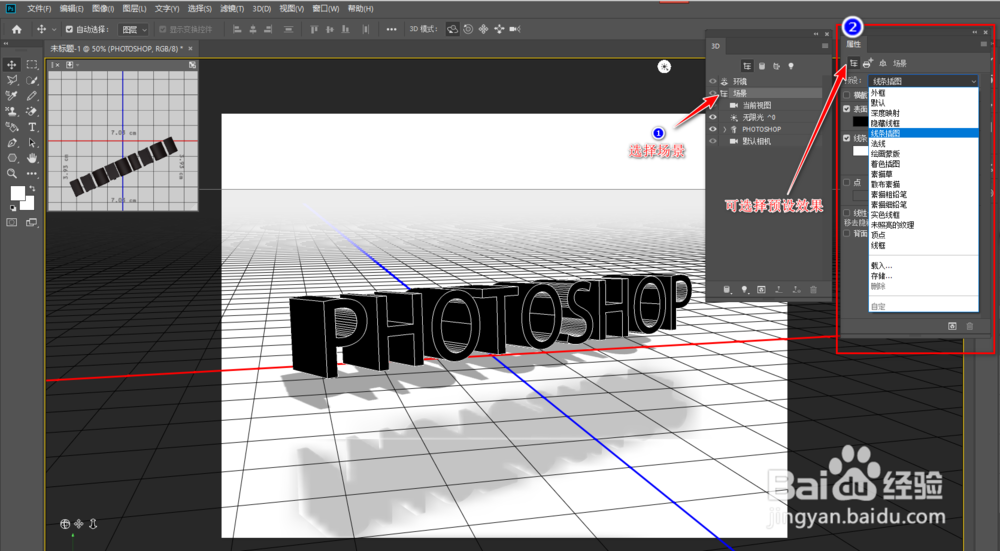Filter 3D panel by meshes
This screenshot has width=1000, height=551.
pos(761,66)
